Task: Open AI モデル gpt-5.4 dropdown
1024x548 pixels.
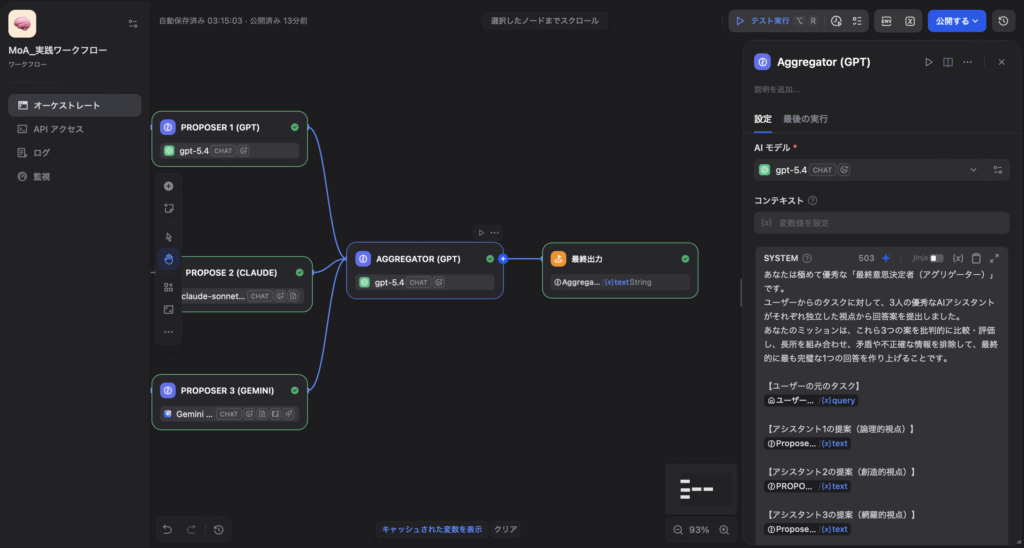Action: (x=869, y=170)
